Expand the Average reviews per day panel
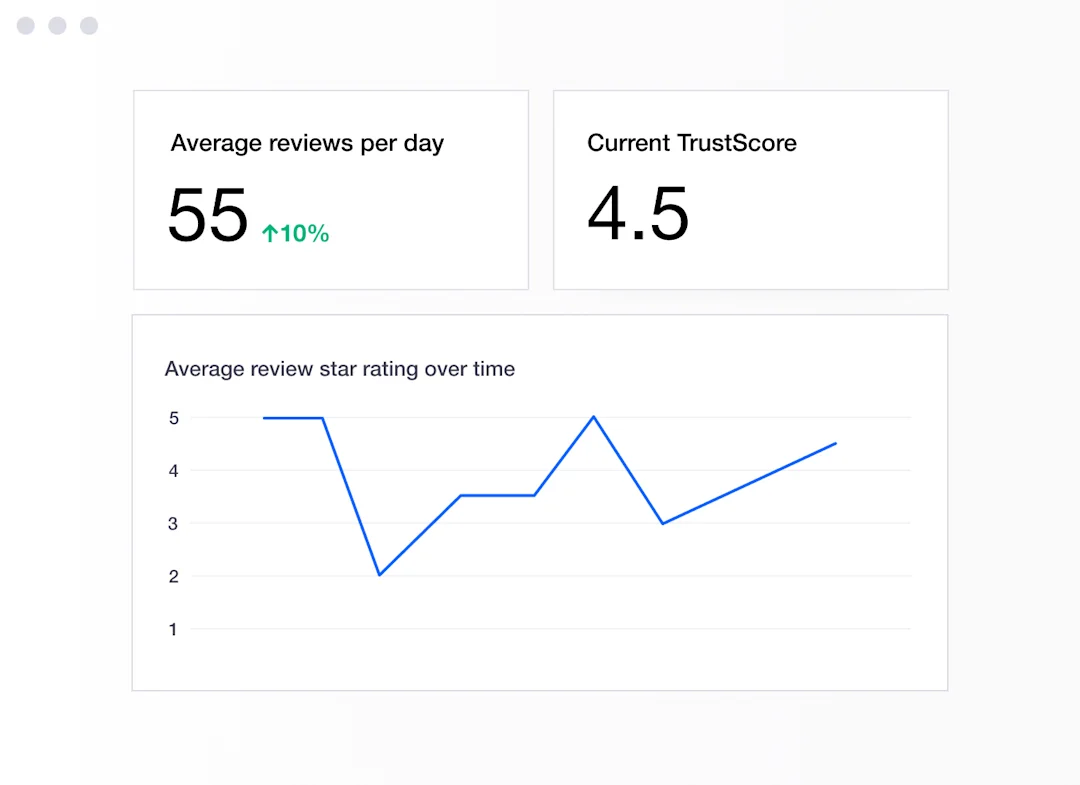Image resolution: width=1080 pixels, height=785 pixels. coord(331,189)
